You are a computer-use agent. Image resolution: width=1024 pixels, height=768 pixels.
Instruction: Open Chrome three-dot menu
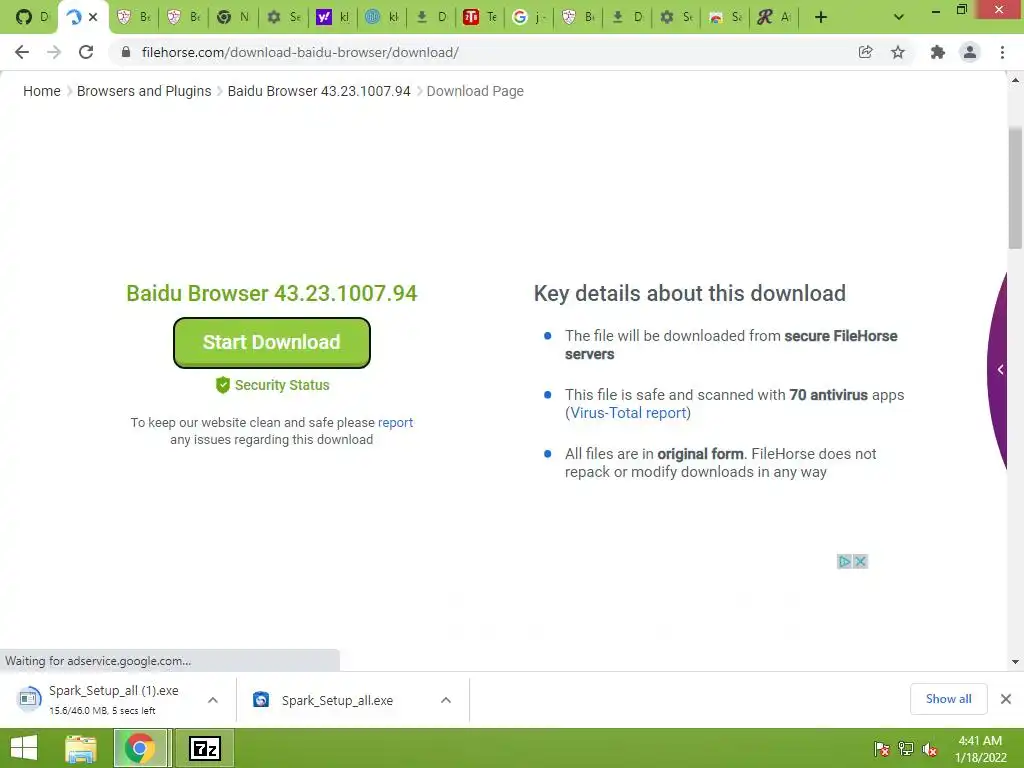1002,52
